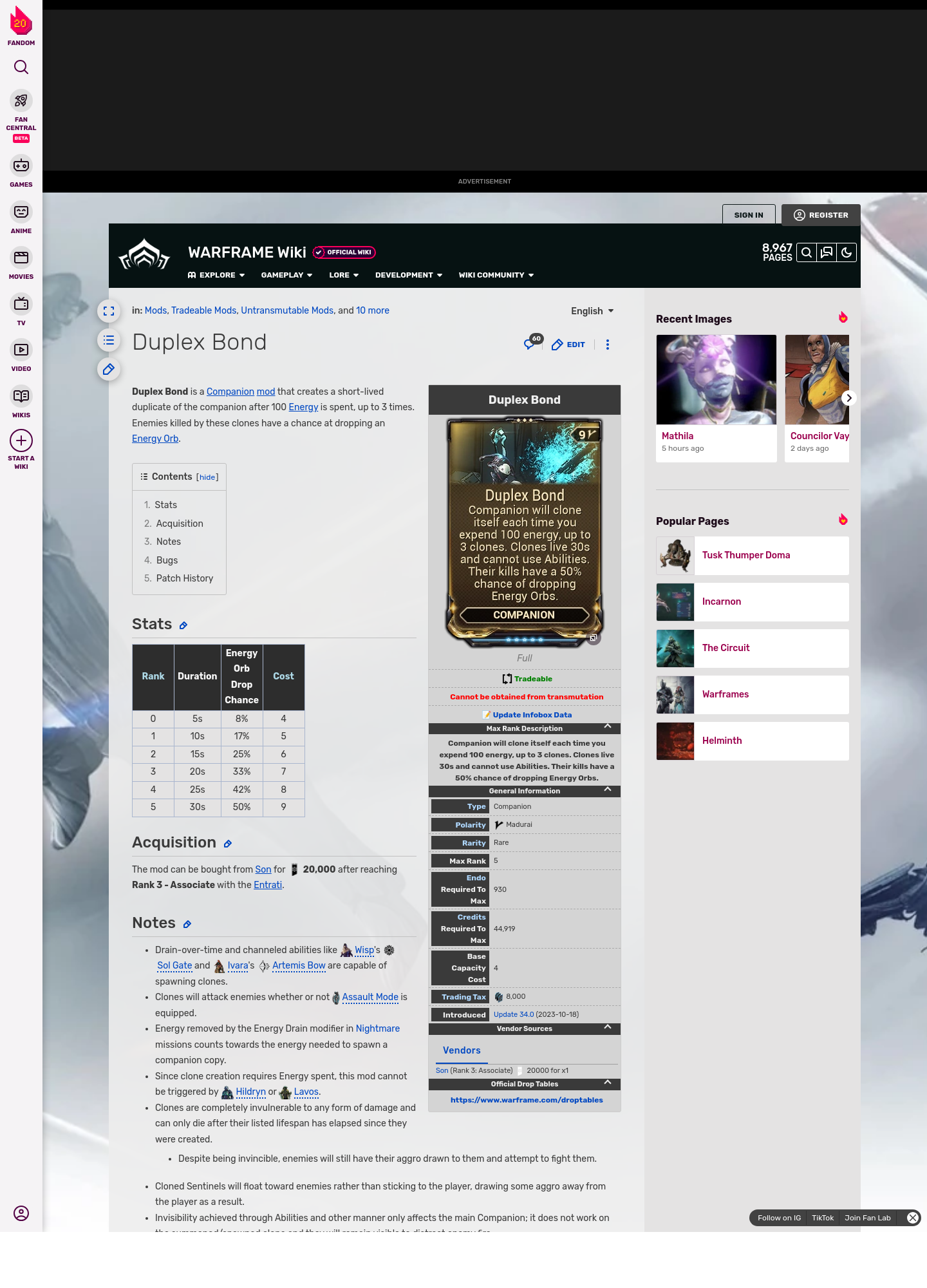This screenshot has width=927, height=1288.
Task: Open the table of contents list icon
Action: [x=109, y=340]
